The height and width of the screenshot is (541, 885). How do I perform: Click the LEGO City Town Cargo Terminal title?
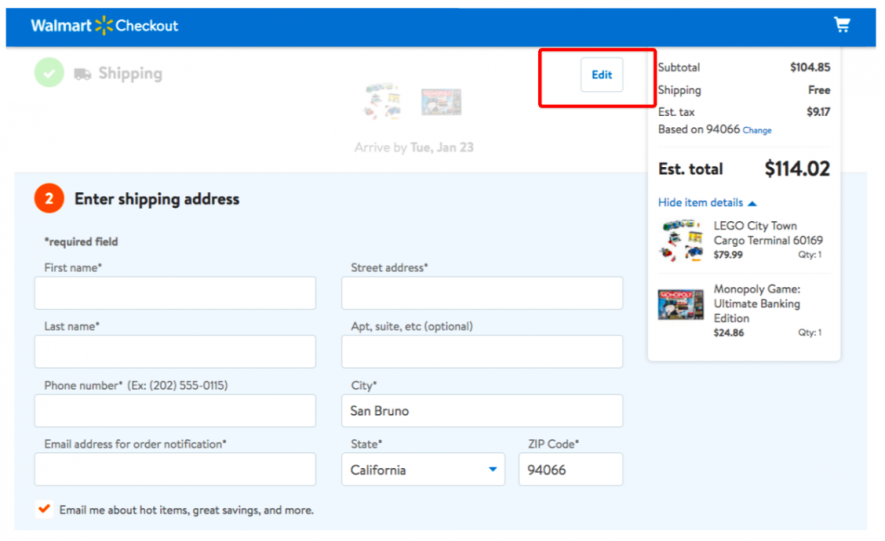click(x=768, y=233)
